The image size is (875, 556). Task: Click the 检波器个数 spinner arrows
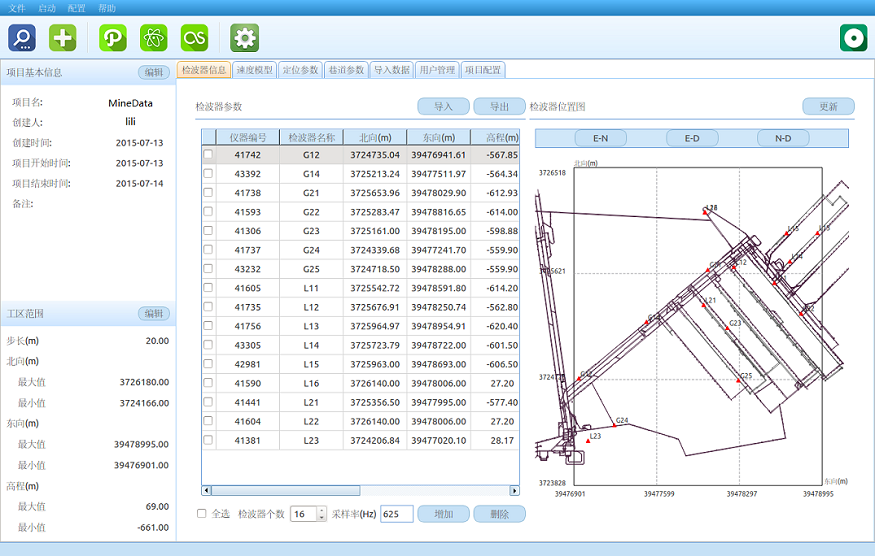click(x=321, y=514)
